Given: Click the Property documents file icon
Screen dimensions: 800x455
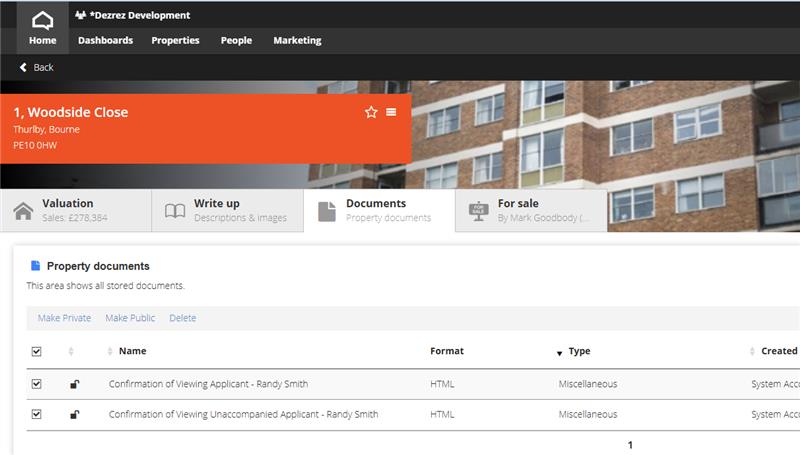Looking at the screenshot, I should click(36, 266).
